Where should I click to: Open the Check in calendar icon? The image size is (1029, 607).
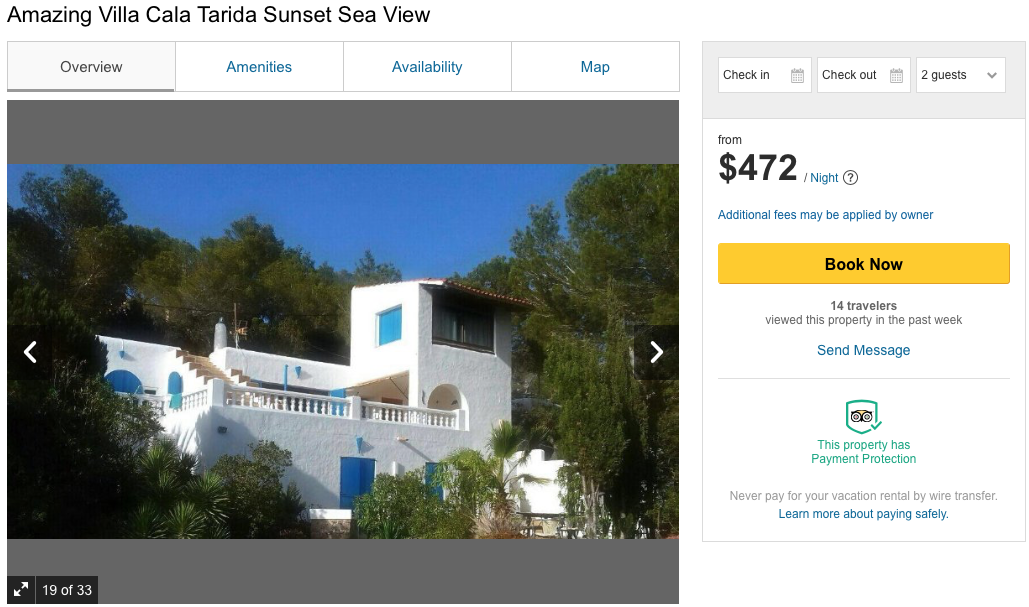[x=797, y=76]
